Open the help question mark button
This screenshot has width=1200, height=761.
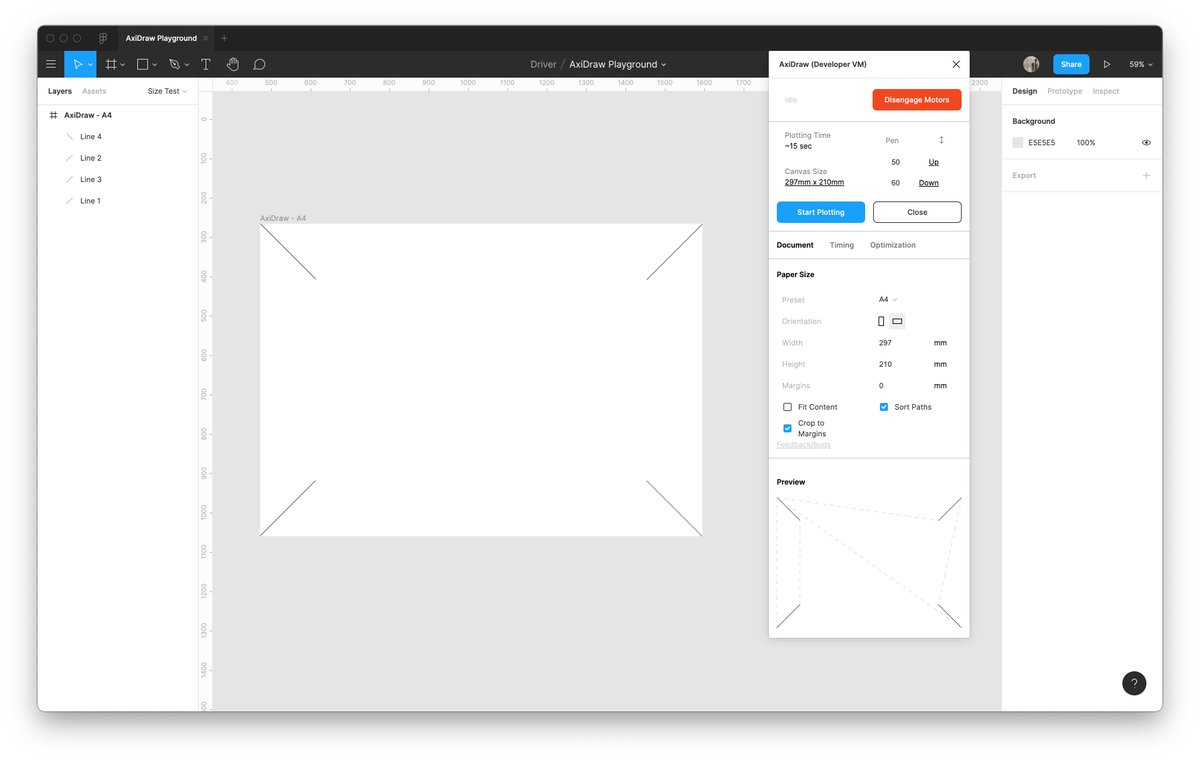1134,683
